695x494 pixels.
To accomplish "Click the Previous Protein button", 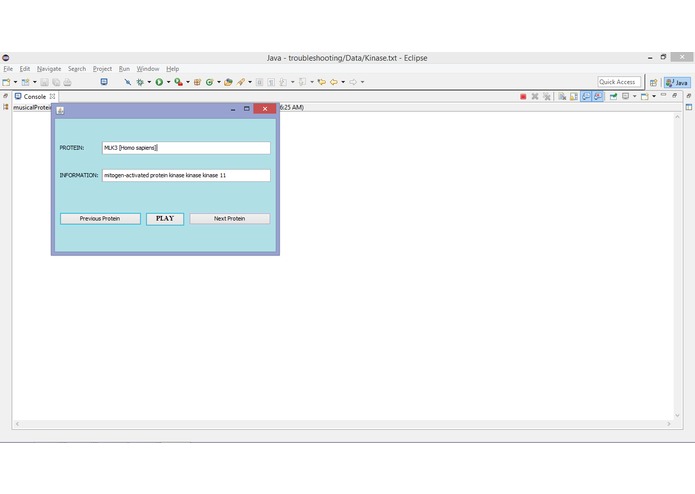I will click(x=100, y=219).
